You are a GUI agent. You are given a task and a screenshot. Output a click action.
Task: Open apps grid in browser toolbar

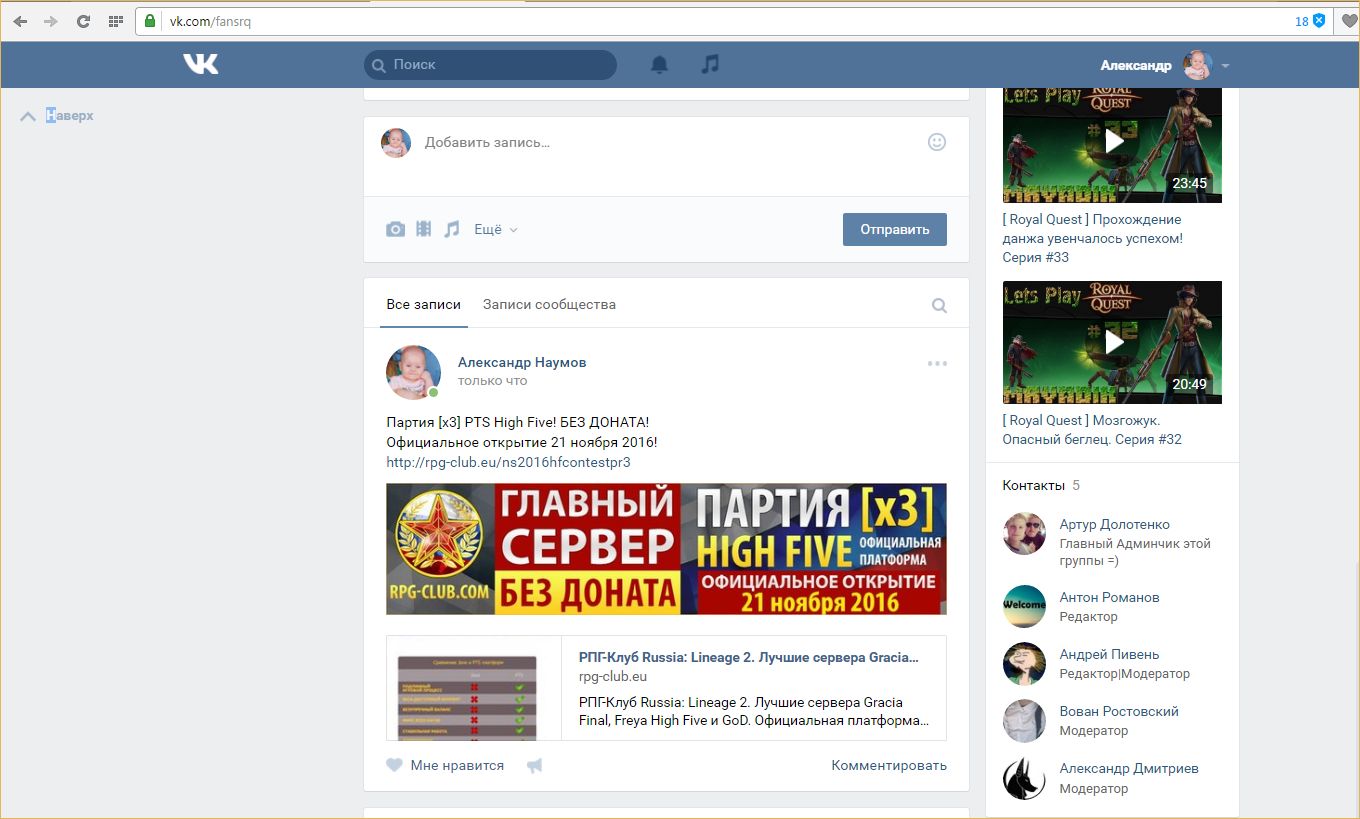115,21
